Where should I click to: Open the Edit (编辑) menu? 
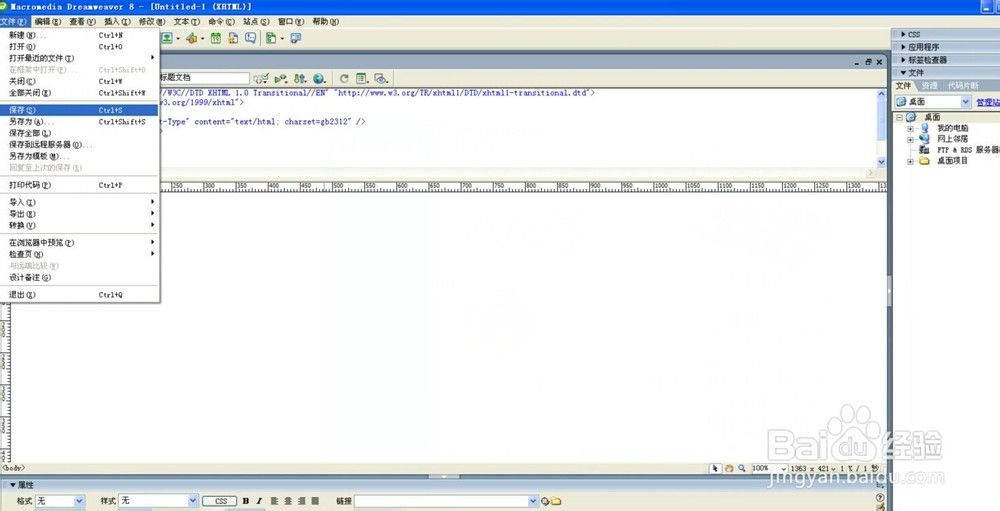pyautogui.click(x=48, y=22)
